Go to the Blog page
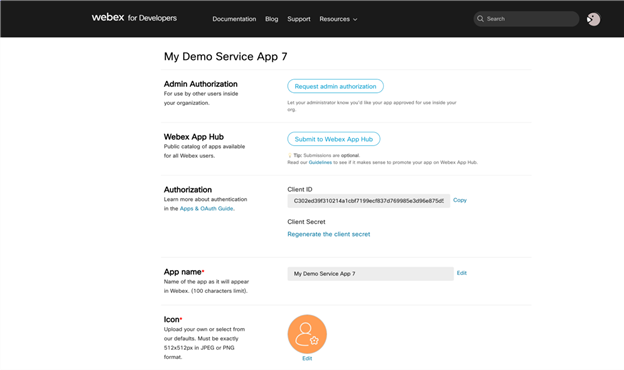Image resolution: width=624 pixels, height=370 pixels. pyautogui.click(x=271, y=19)
